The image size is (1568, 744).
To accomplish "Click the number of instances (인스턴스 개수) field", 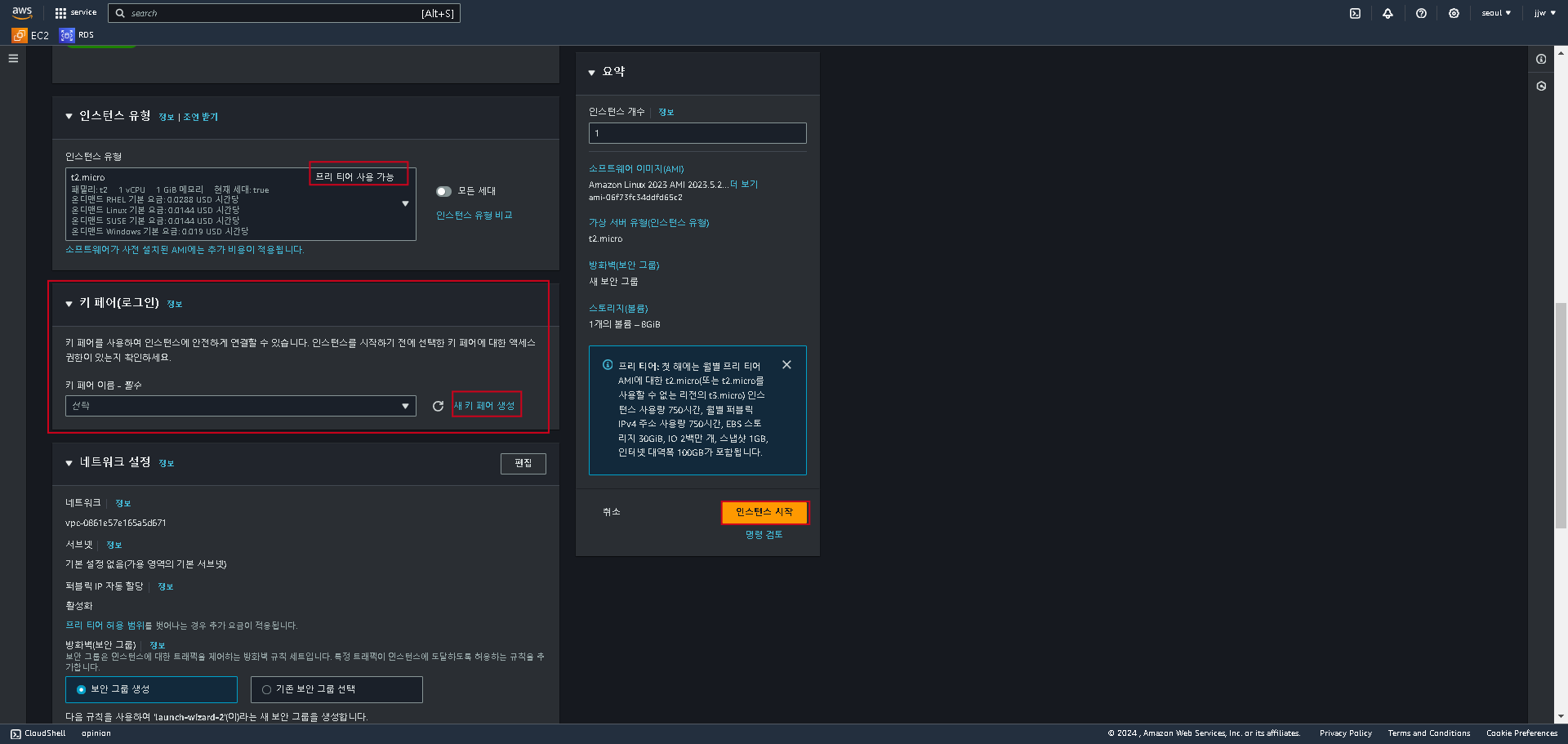I will pyautogui.click(x=697, y=133).
